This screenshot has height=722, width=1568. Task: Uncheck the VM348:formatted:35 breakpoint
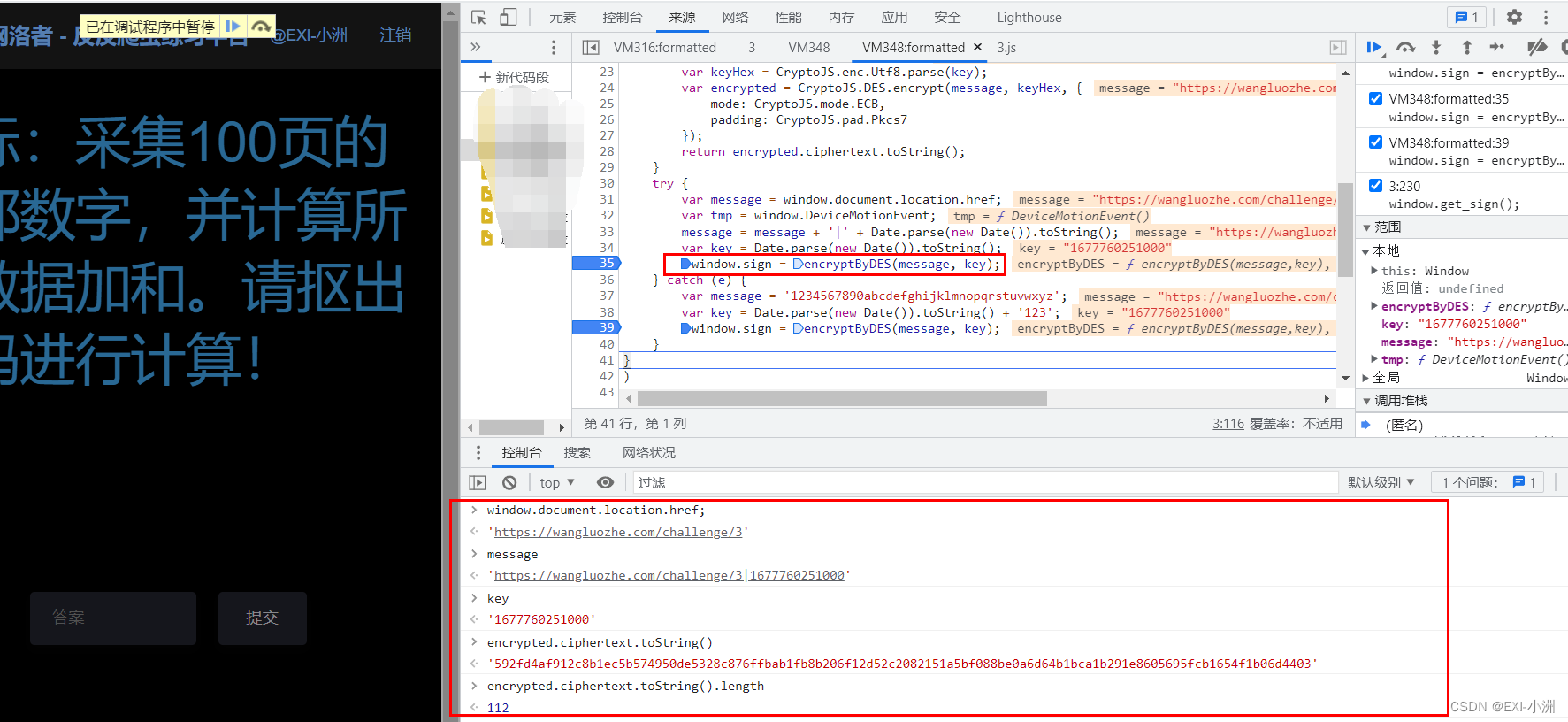pyautogui.click(x=1375, y=98)
